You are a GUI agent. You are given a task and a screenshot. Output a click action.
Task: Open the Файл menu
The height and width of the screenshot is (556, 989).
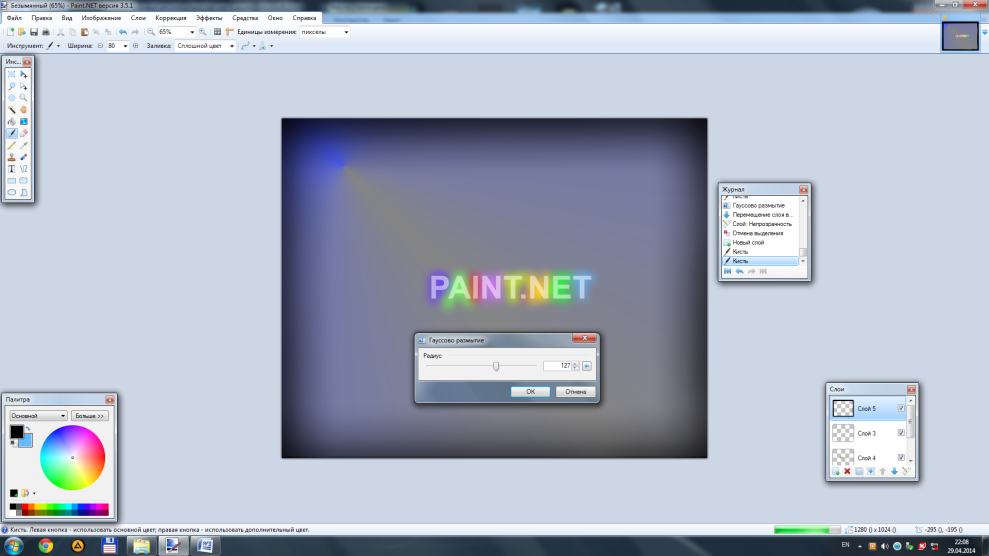pyautogui.click(x=14, y=18)
